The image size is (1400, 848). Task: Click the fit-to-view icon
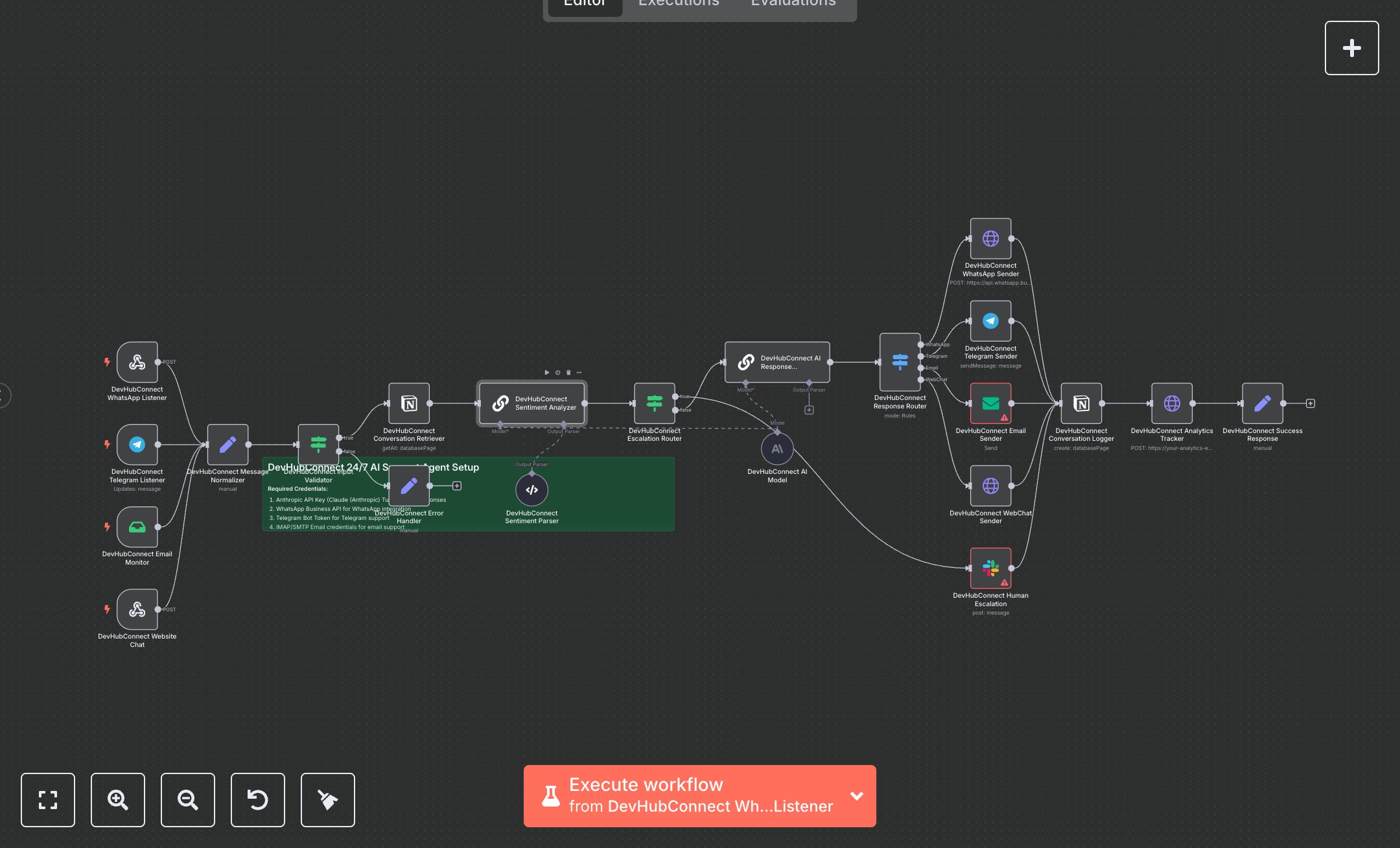pyautogui.click(x=48, y=800)
